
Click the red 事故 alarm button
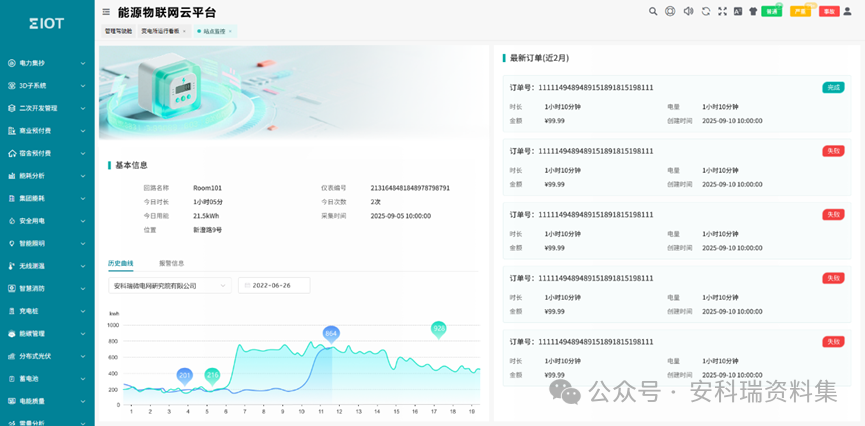coord(829,12)
